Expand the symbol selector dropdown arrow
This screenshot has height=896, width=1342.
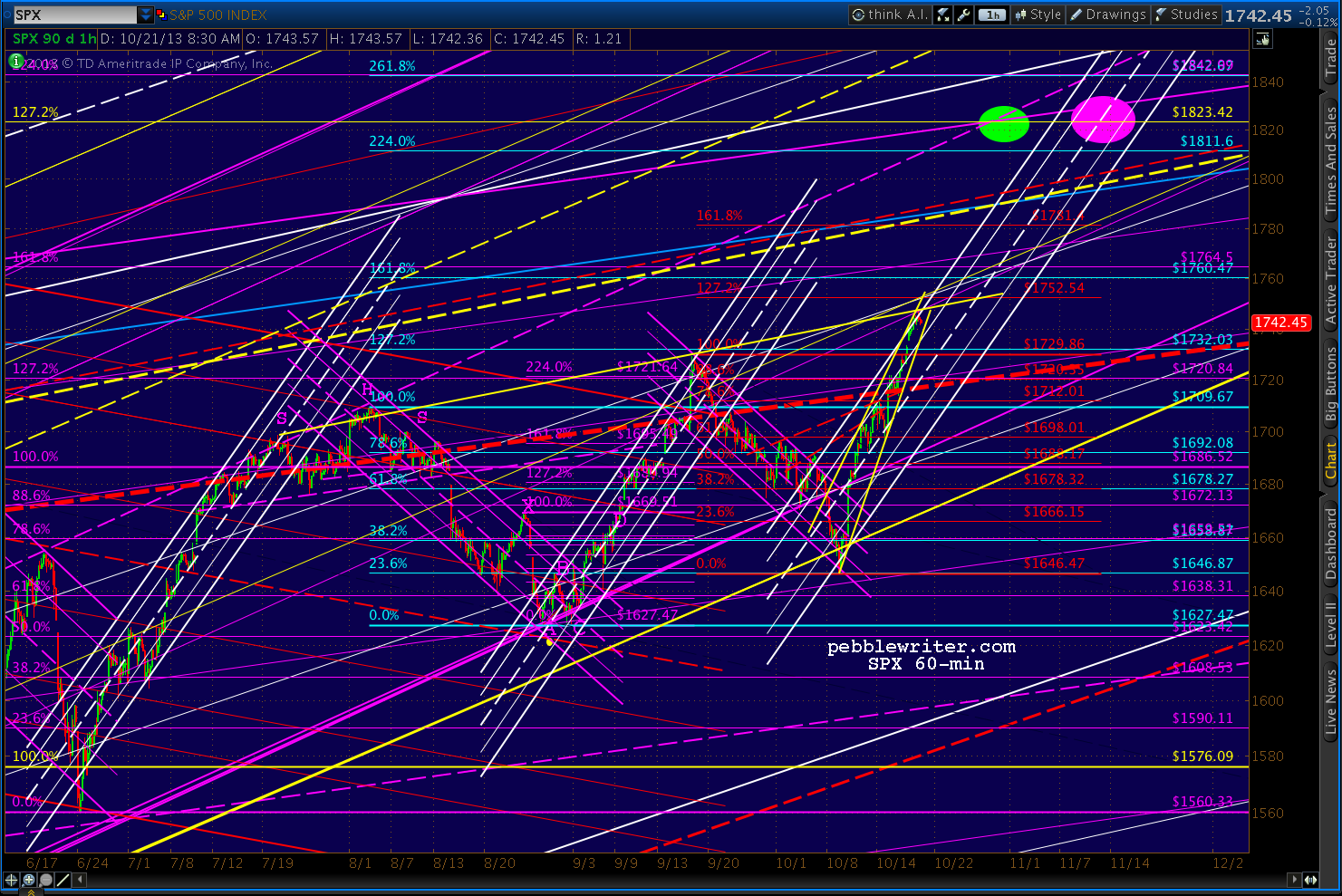pyautogui.click(x=146, y=14)
